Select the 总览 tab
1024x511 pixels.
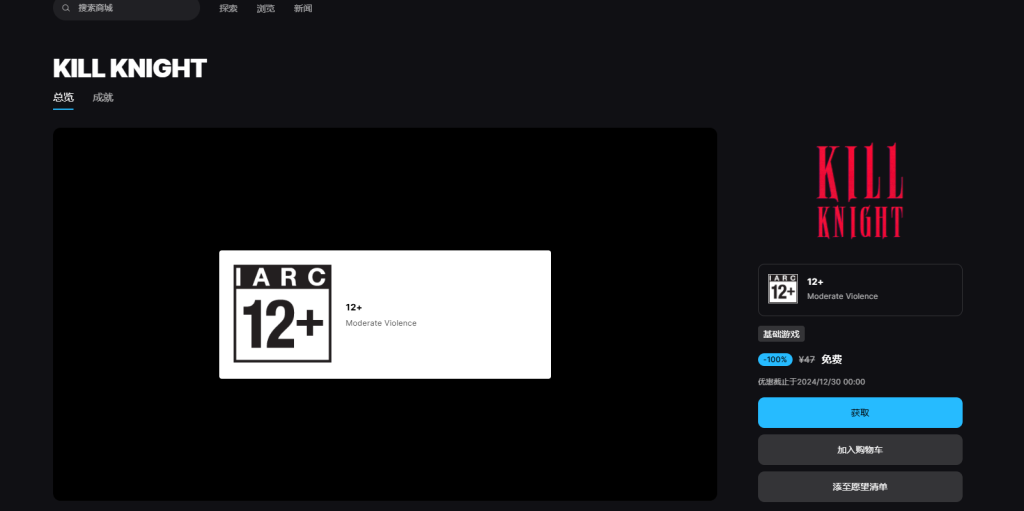[63, 97]
